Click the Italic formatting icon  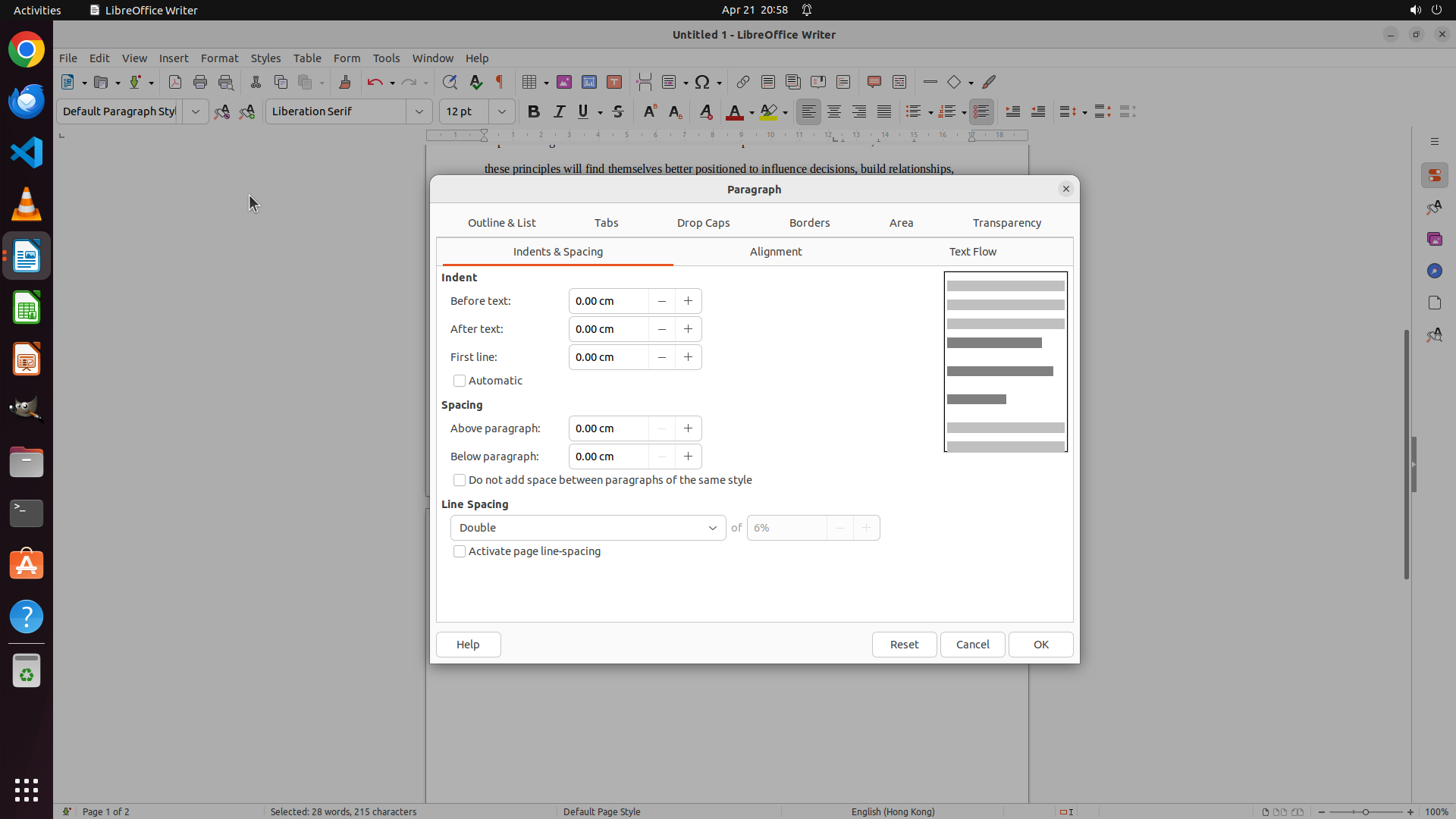[x=559, y=111]
